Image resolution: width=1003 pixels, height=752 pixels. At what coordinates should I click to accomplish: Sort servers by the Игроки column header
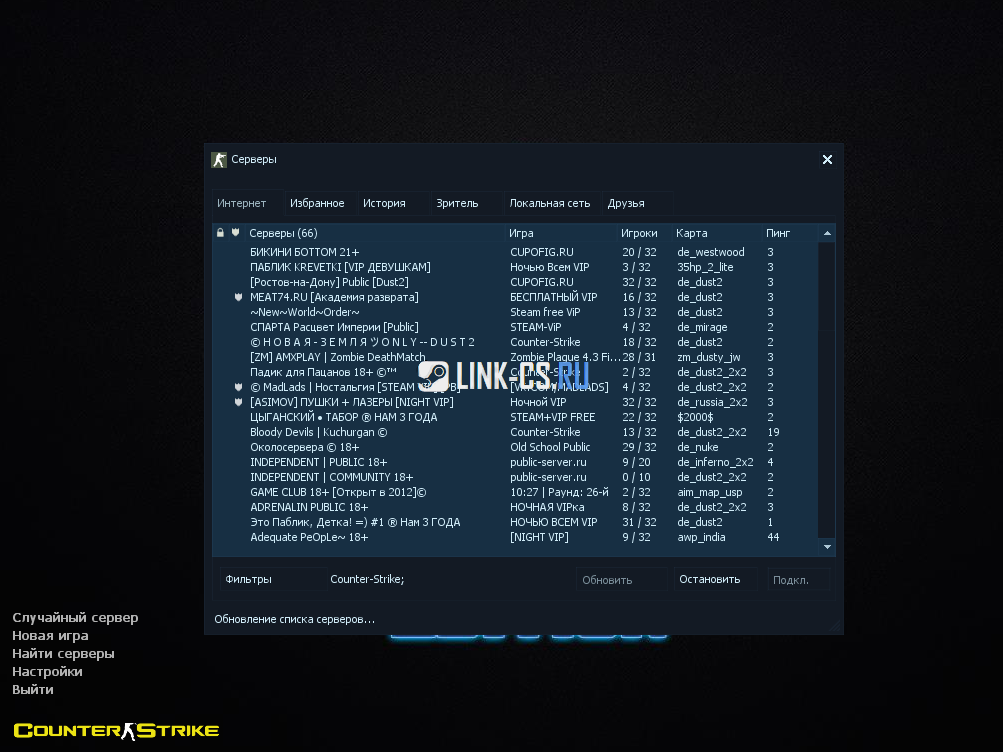(639, 233)
